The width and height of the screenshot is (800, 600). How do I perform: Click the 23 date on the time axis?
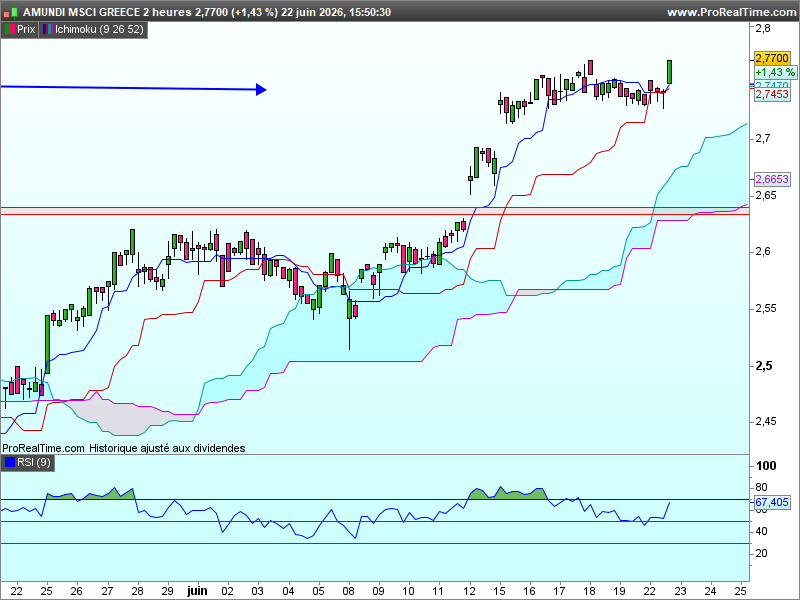click(680, 591)
